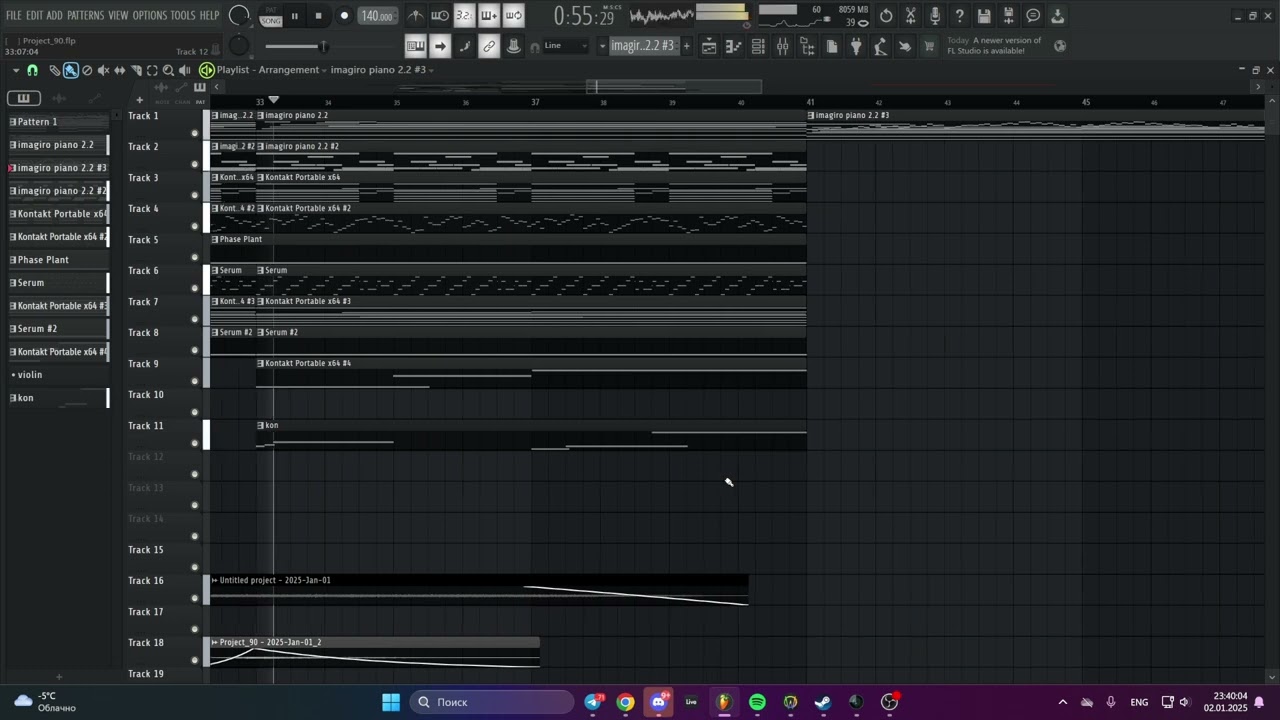
Task: Open the Playlist view icon
Action: (x=709, y=46)
